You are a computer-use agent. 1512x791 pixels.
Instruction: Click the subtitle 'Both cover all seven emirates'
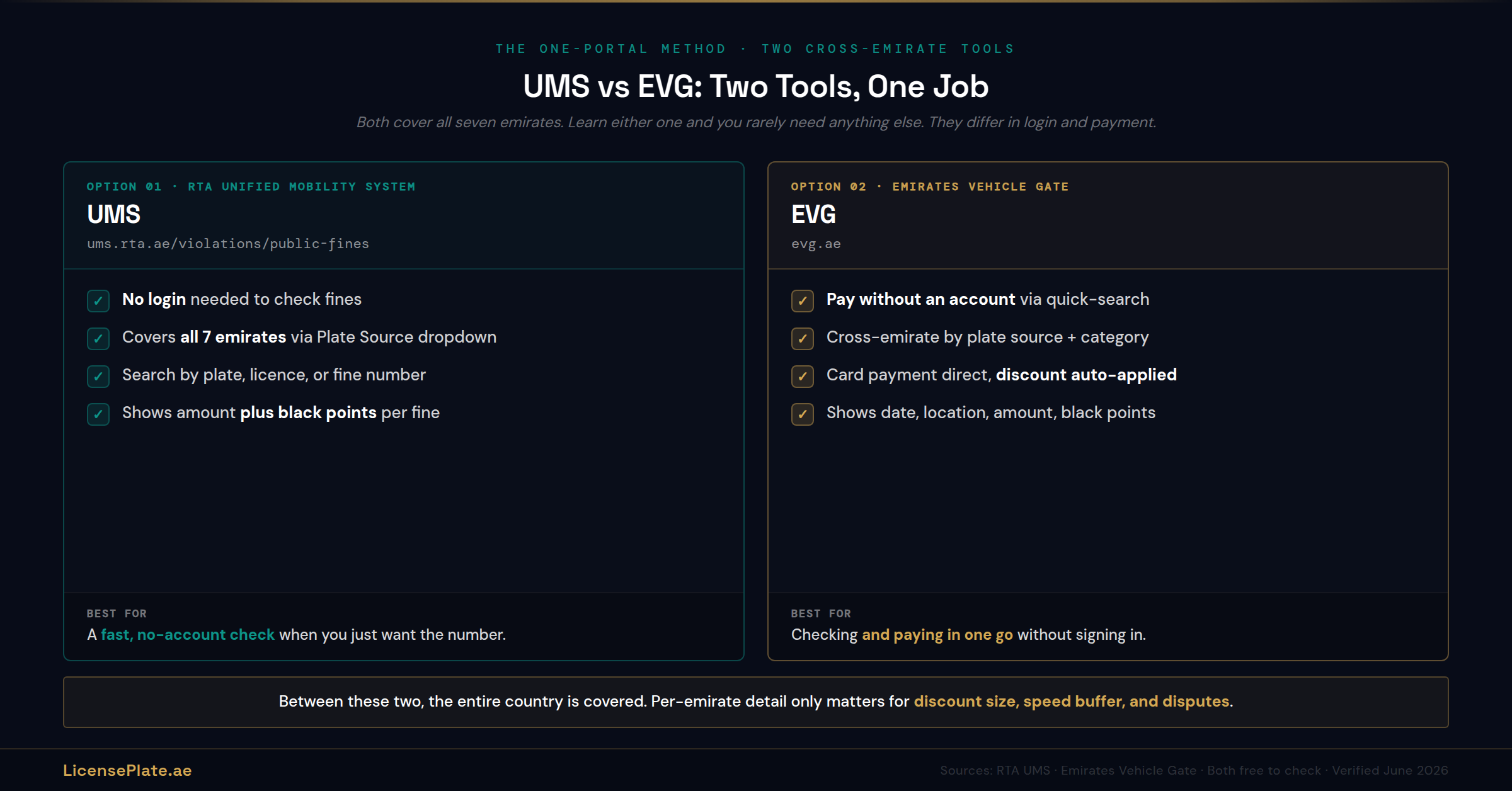(x=756, y=122)
